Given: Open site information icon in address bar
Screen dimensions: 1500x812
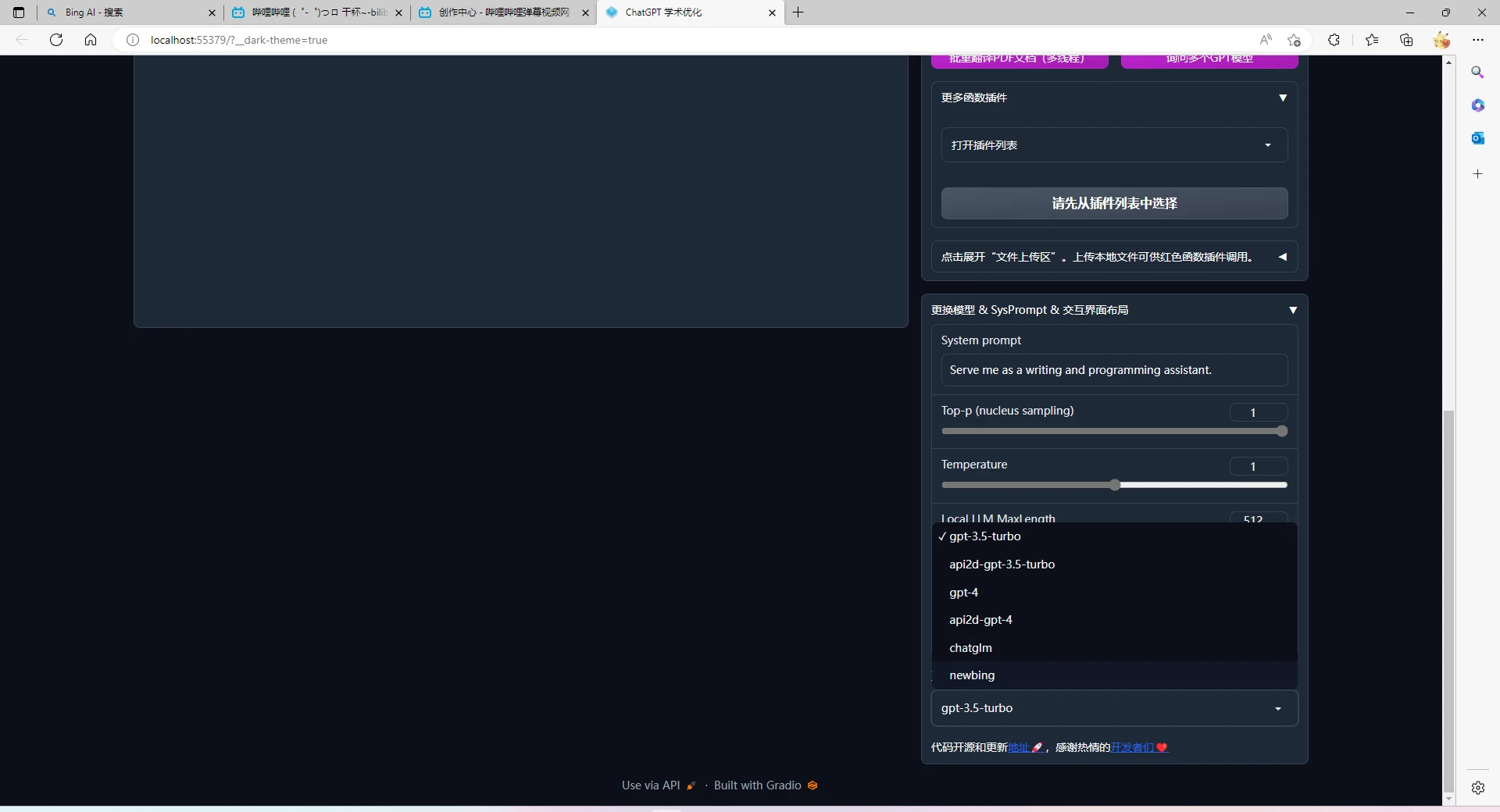Looking at the screenshot, I should (x=133, y=40).
